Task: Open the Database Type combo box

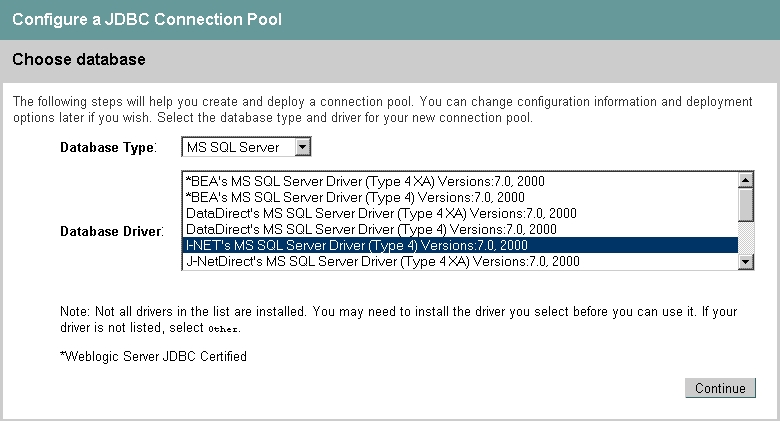Action: point(246,147)
